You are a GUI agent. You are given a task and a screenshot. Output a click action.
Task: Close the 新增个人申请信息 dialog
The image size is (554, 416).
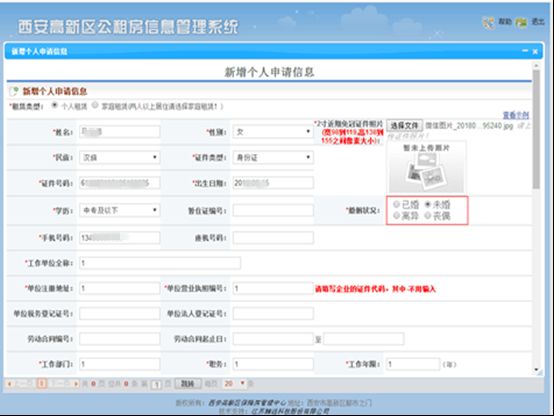(x=535, y=52)
